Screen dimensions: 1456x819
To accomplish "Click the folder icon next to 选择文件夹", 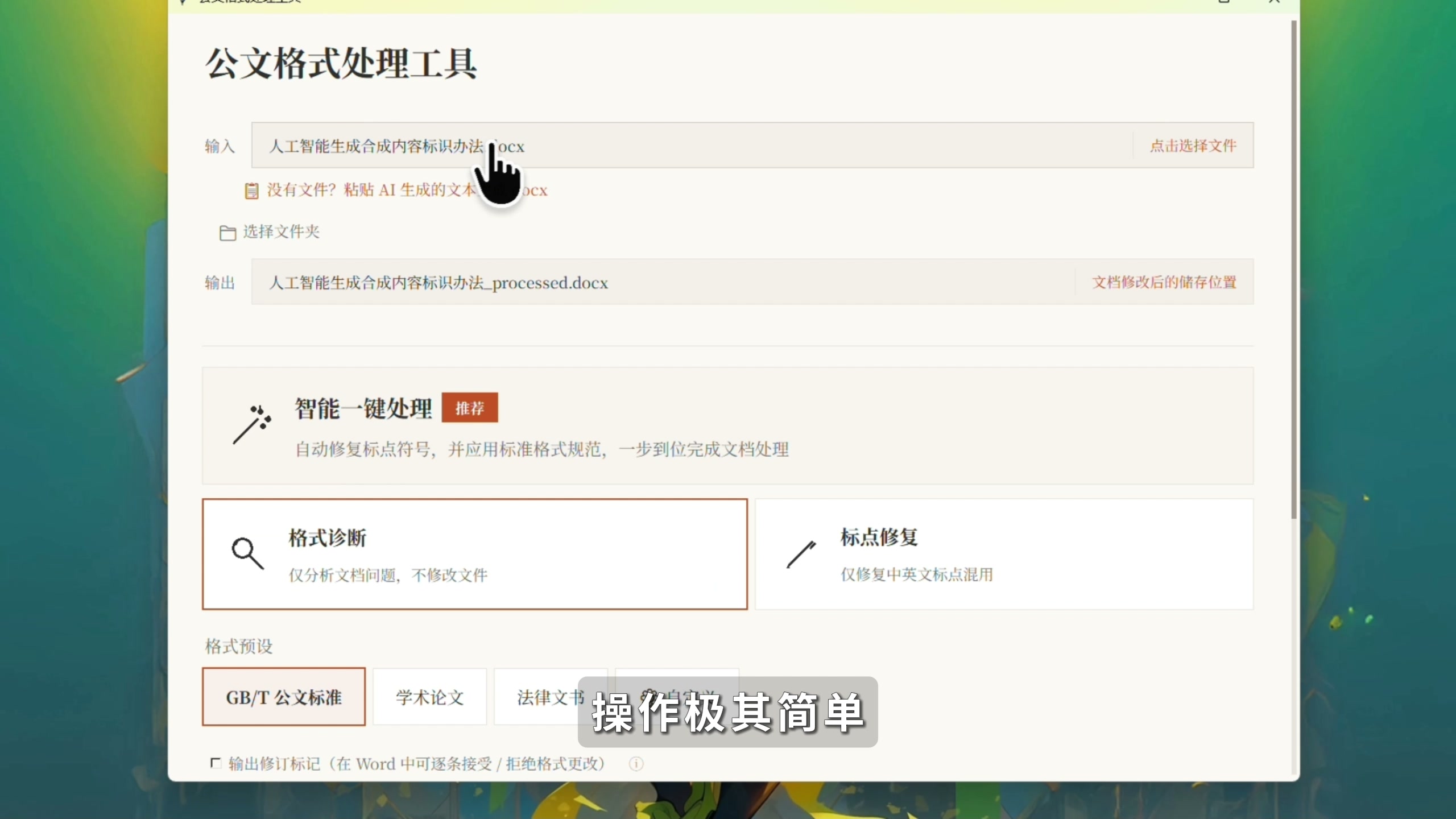I will (227, 233).
